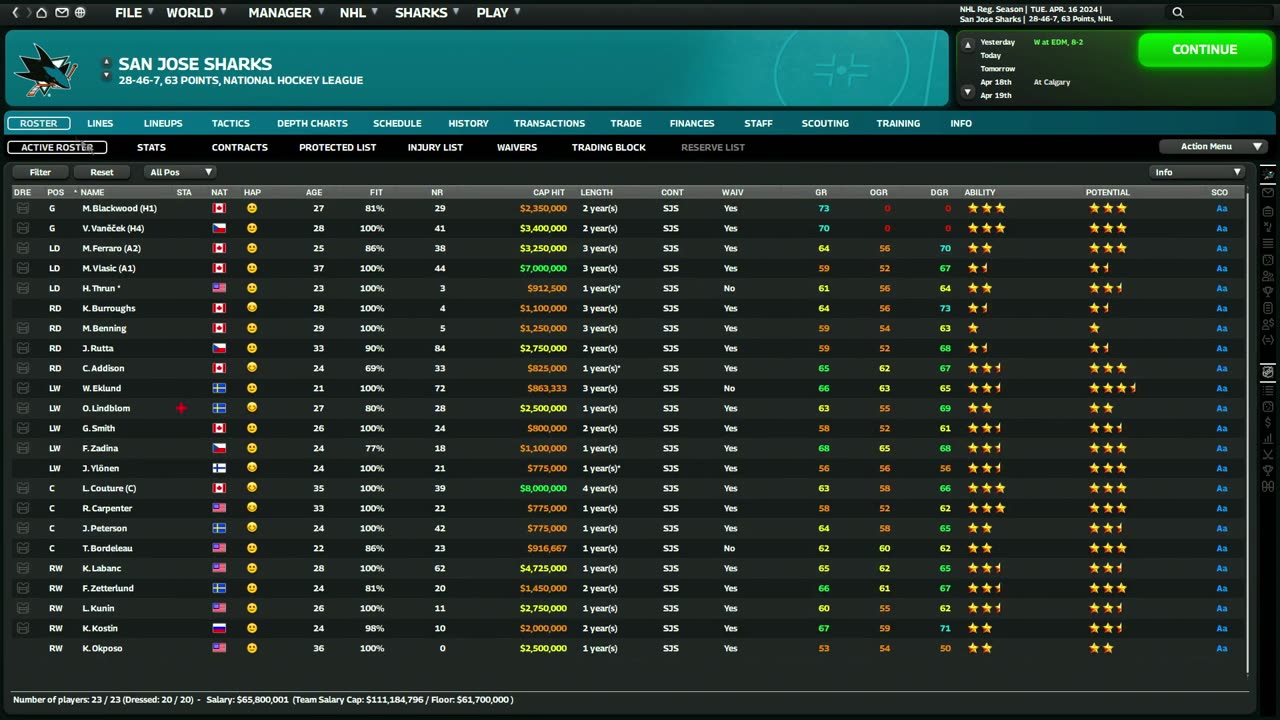
Task: Click the Filter button
Action: coord(40,172)
